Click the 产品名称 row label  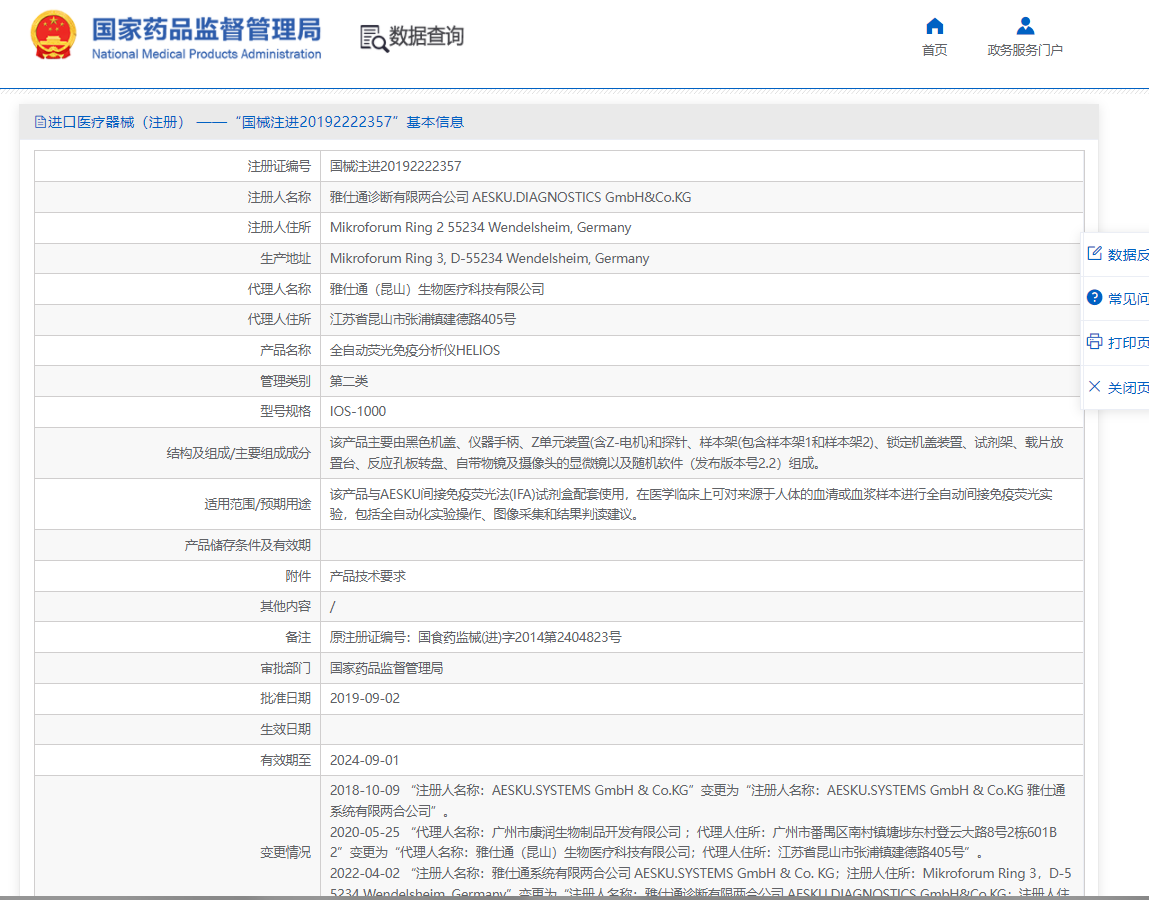(x=286, y=350)
